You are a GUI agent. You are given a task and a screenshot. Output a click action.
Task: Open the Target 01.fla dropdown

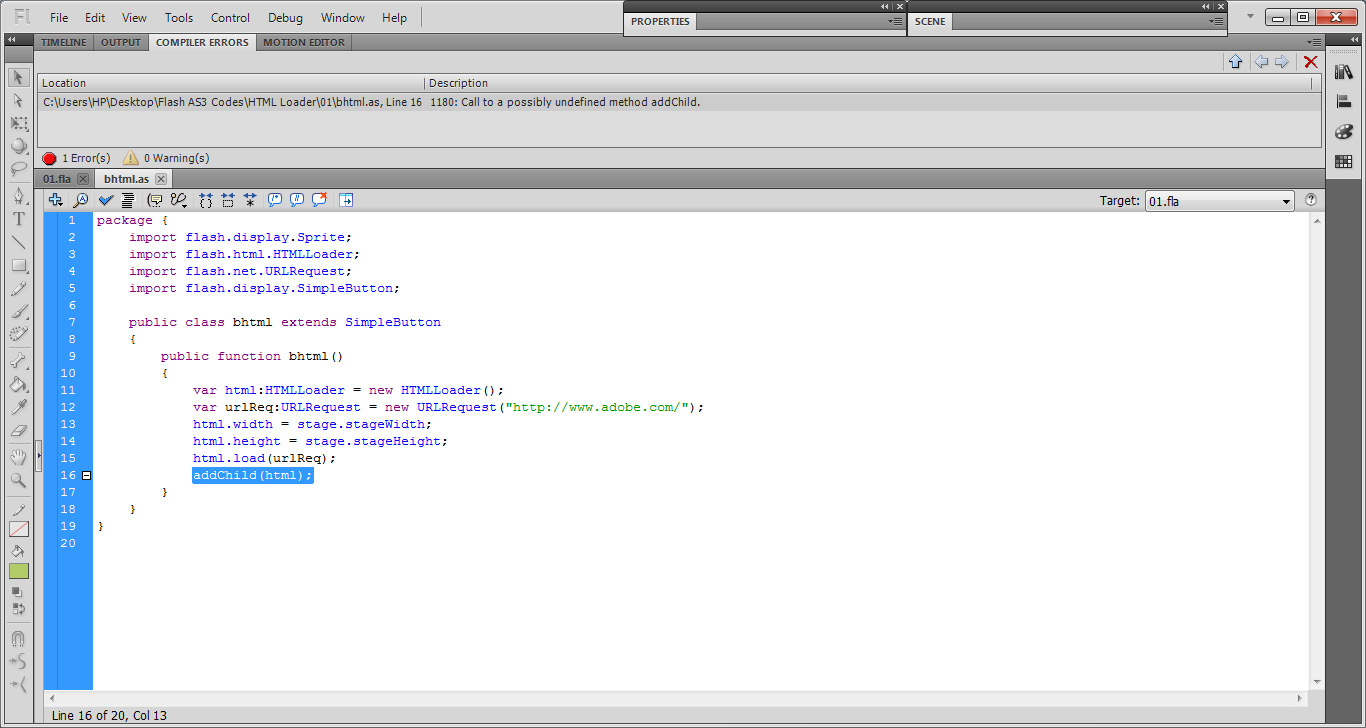[1219, 201]
